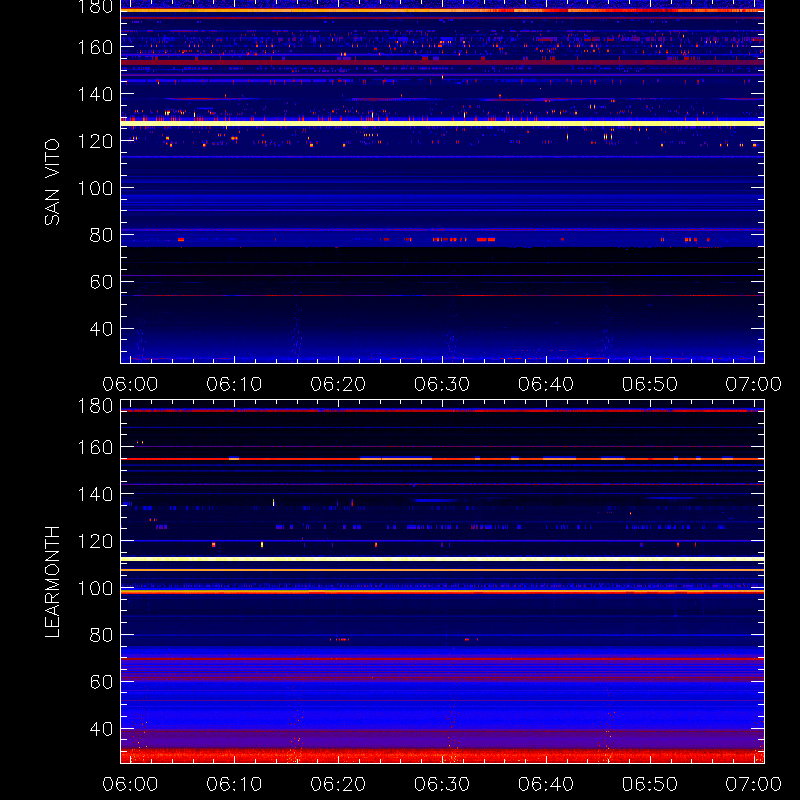
Task: Click the 06:50 time label under Learmonth plot
Action: pyautogui.click(x=649, y=784)
